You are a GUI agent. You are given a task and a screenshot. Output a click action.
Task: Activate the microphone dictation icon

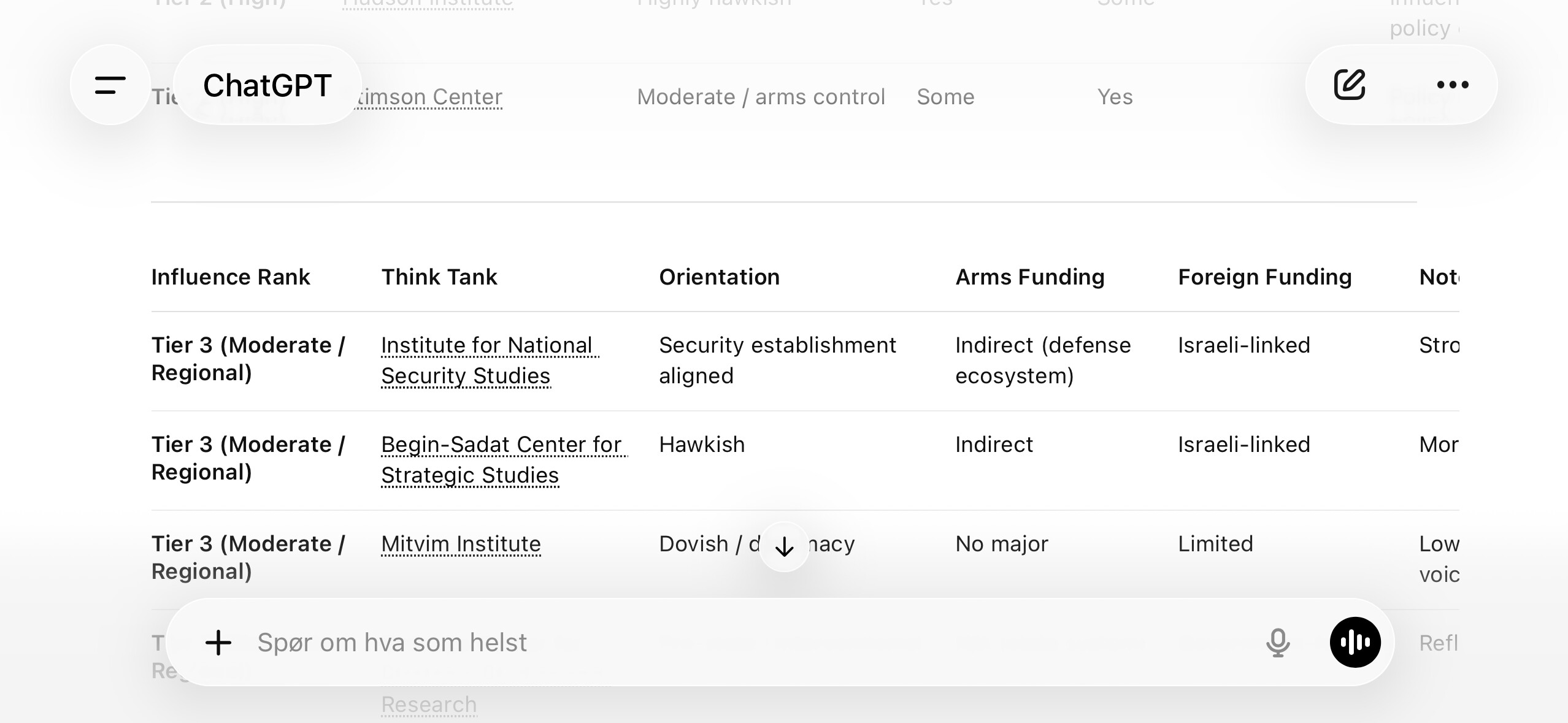(1278, 643)
